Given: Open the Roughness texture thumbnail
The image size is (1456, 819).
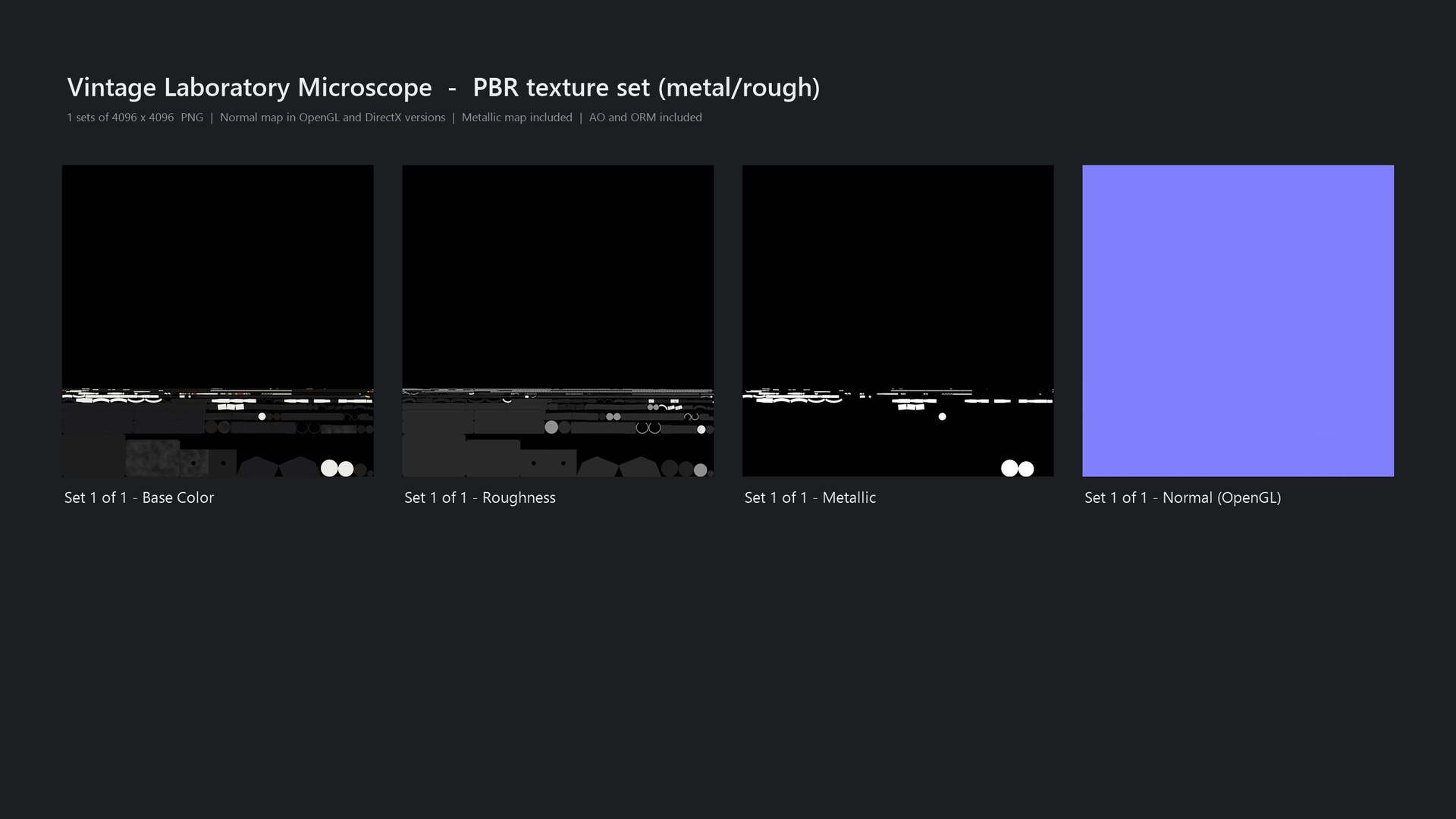Looking at the screenshot, I should pos(557,321).
